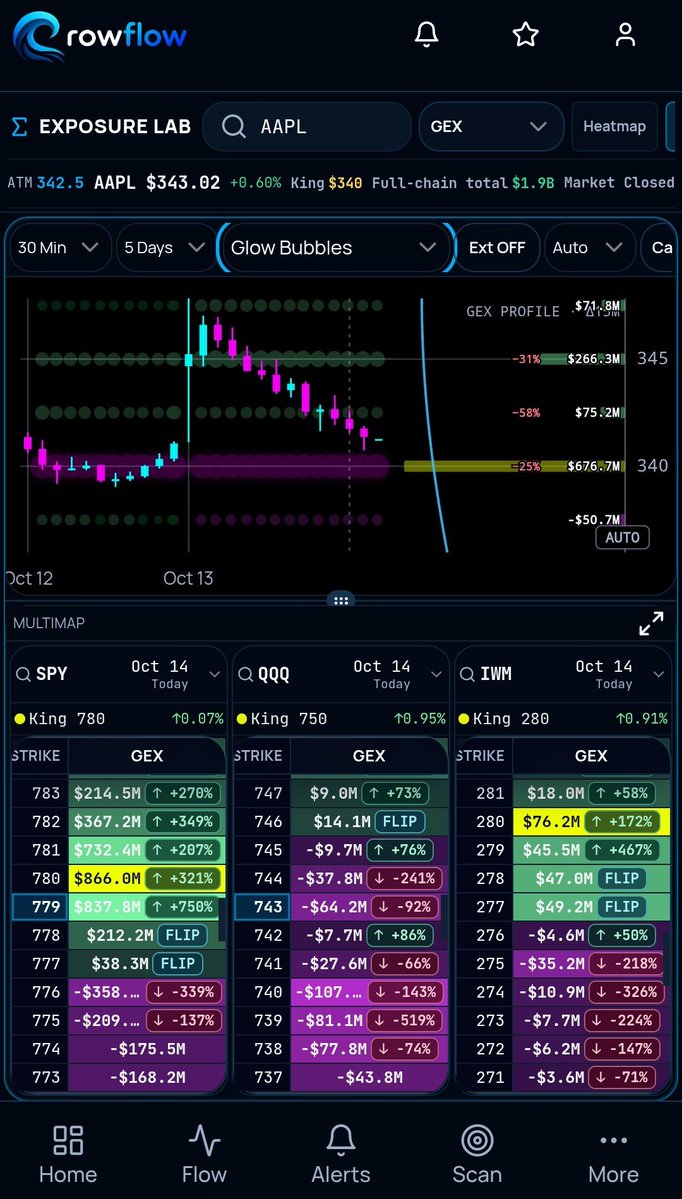Open the Alerts tab

click(x=341, y=1154)
